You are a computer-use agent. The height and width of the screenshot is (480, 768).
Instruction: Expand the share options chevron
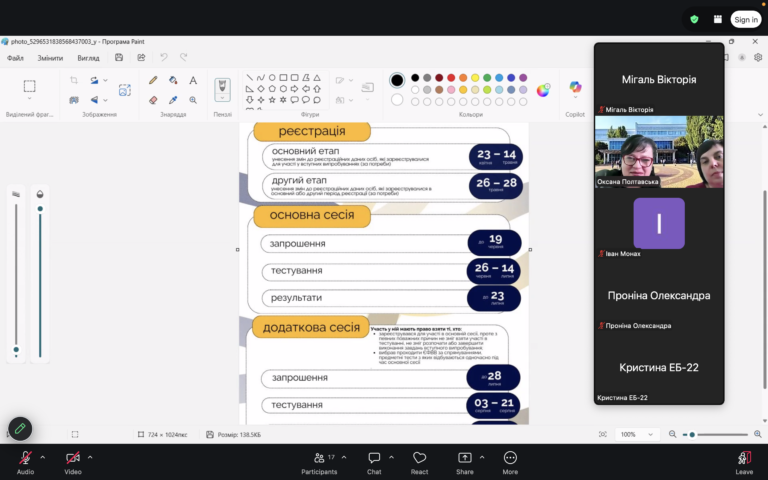click(x=481, y=456)
